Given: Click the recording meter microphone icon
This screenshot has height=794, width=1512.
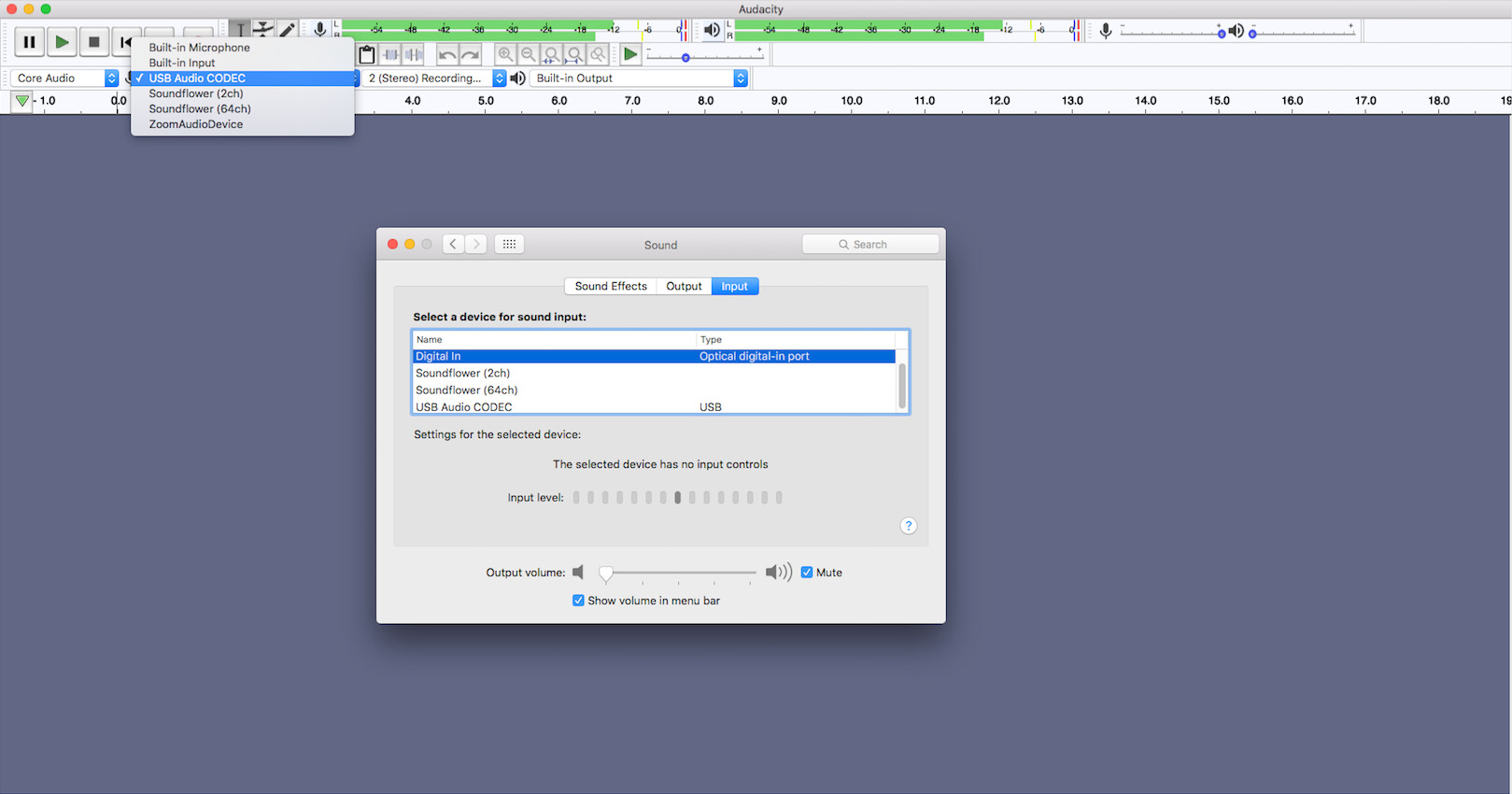Looking at the screenshot, I should (320, 30).
